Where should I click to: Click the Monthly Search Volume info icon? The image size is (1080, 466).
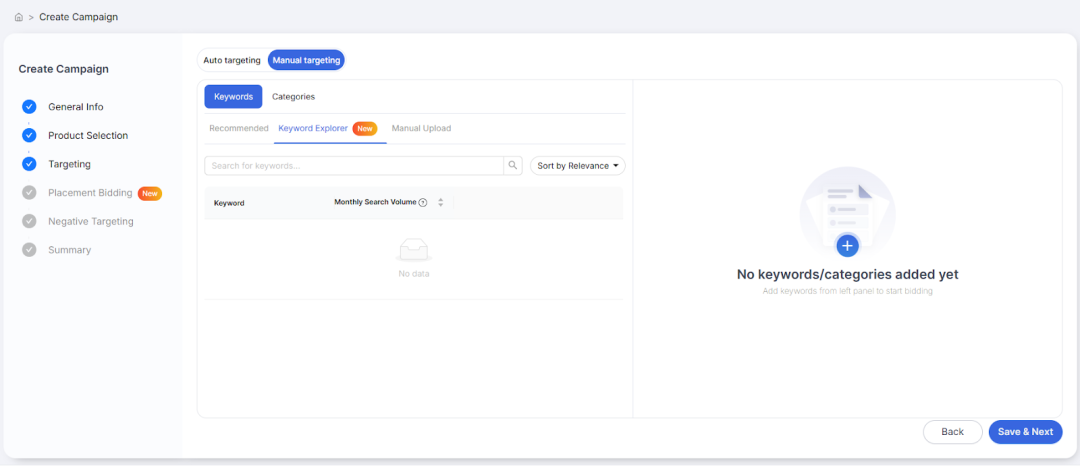[x=423, y=202]
